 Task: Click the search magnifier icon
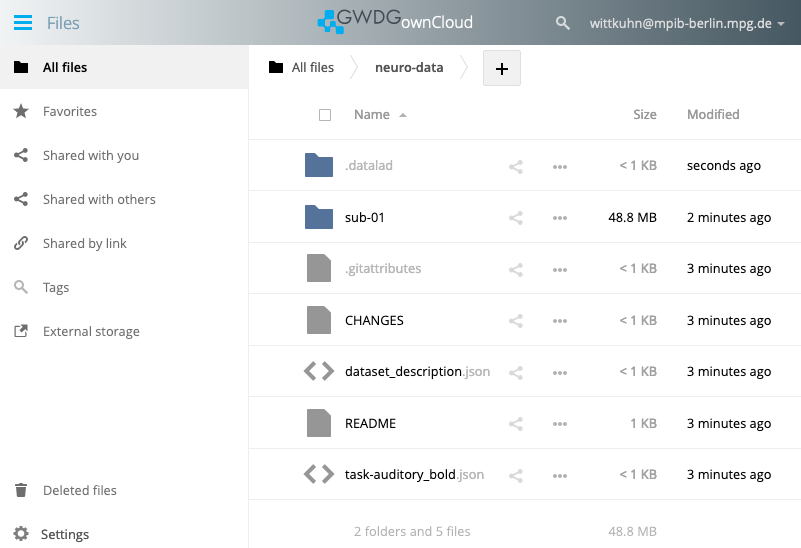(x=563, y=23)
